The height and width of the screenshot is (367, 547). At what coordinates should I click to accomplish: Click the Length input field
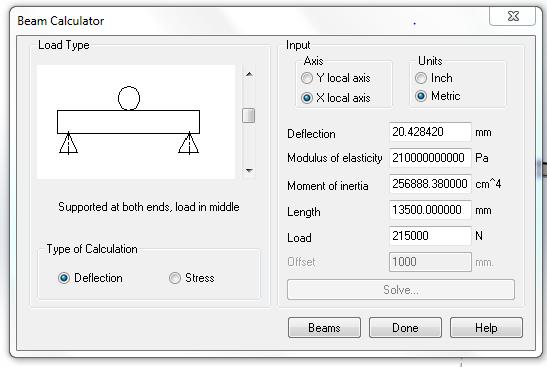430,210
